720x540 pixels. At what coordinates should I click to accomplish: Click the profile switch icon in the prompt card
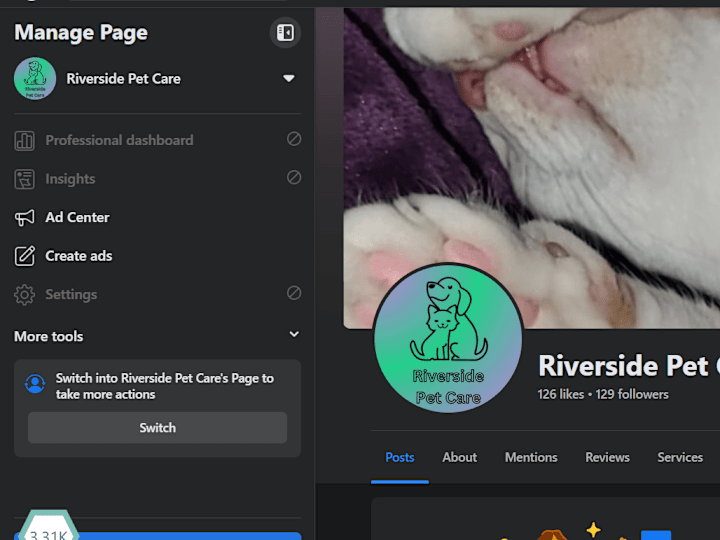[x=35, y=383]
